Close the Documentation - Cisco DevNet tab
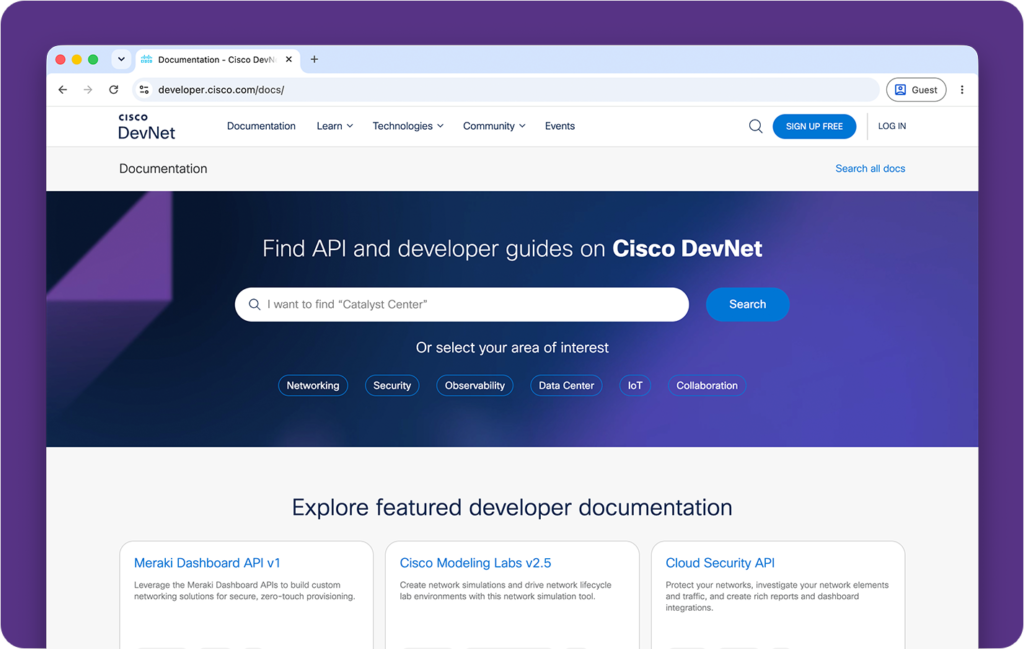Viewport: 1024px width, 649px height. [x=289, y=59]
